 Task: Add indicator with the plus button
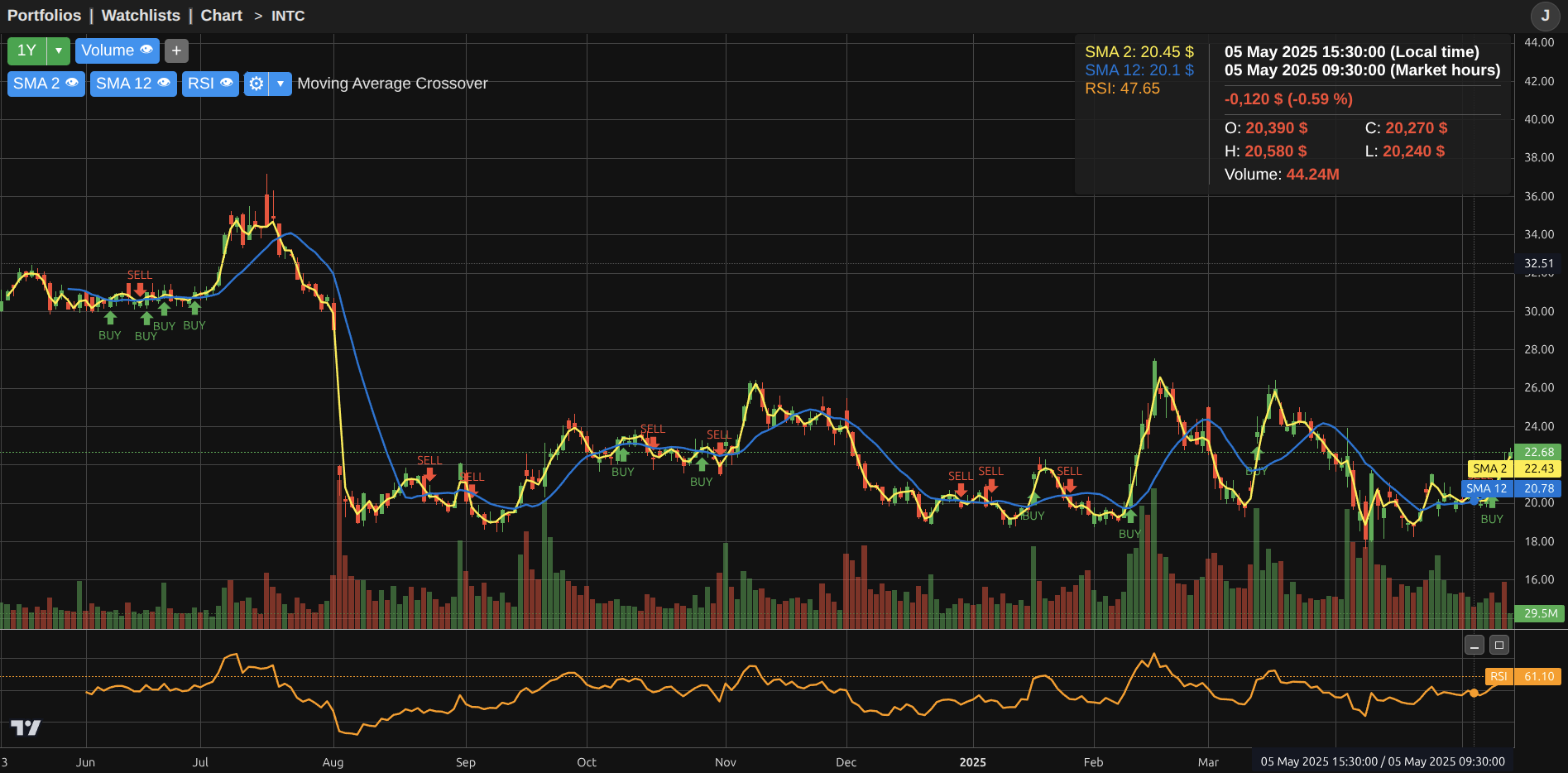click(176, 50)
